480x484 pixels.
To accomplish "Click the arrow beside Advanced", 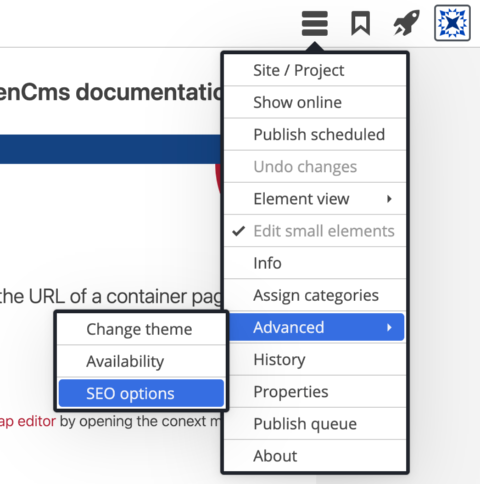I will point(389,327).
